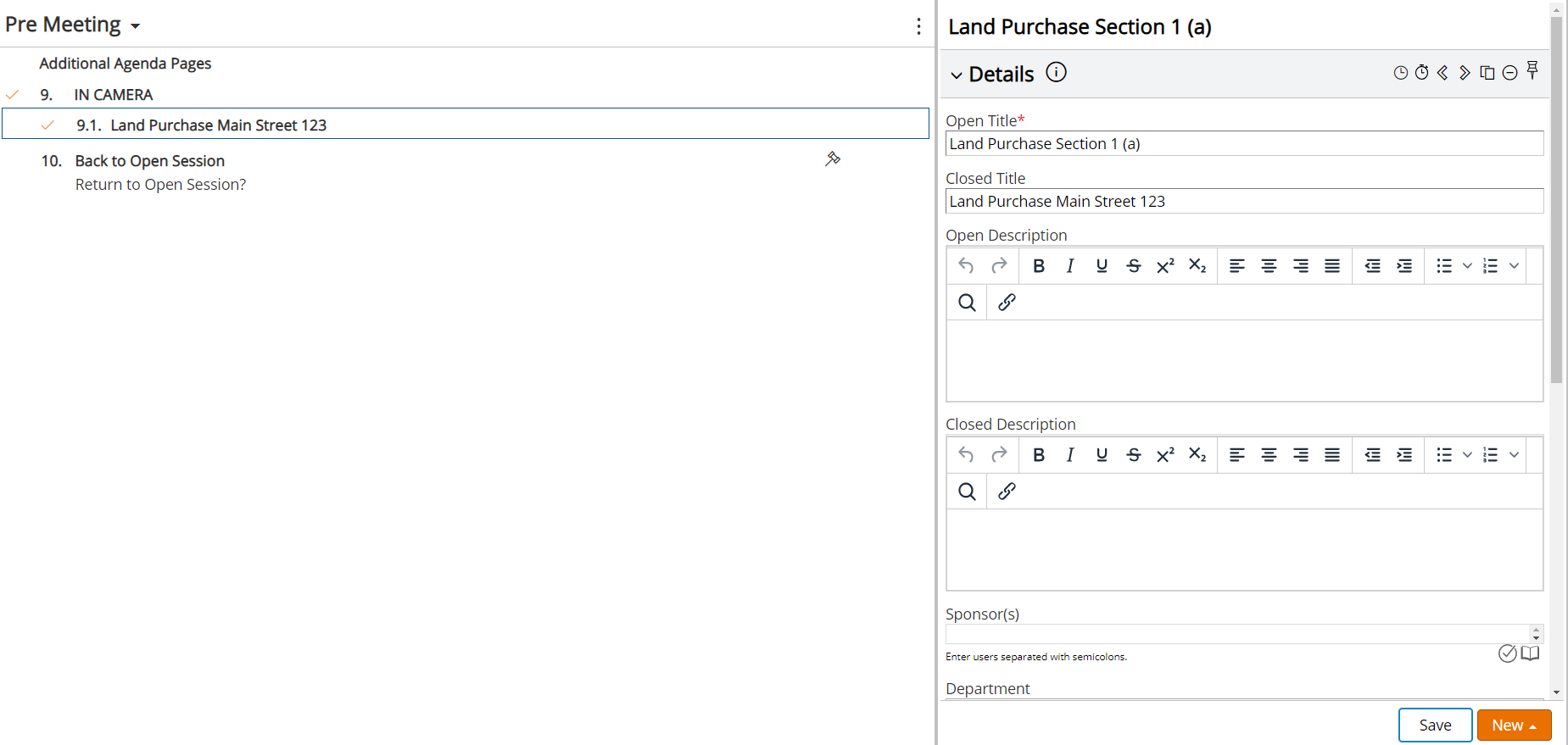Click the pushpin icon in Details header

pyautogui.click(x=1532, y=70)
